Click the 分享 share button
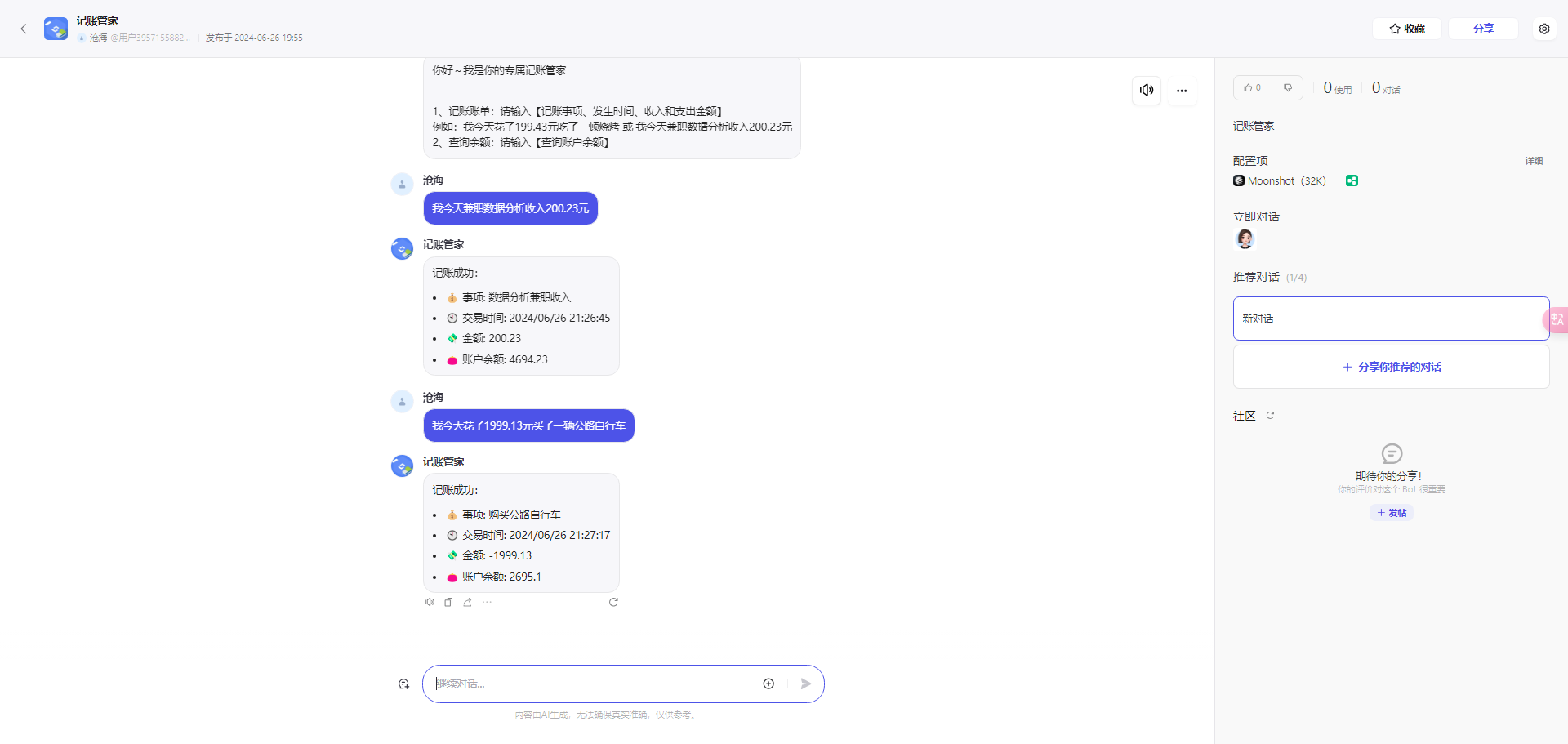1568x744 pixels. (x=1483, y=29)
